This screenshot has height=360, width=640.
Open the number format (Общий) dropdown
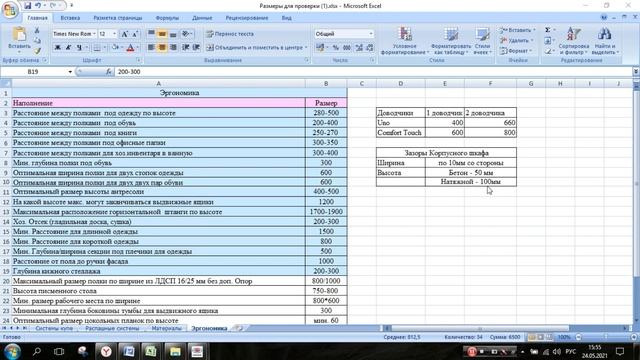pos(371,34)
